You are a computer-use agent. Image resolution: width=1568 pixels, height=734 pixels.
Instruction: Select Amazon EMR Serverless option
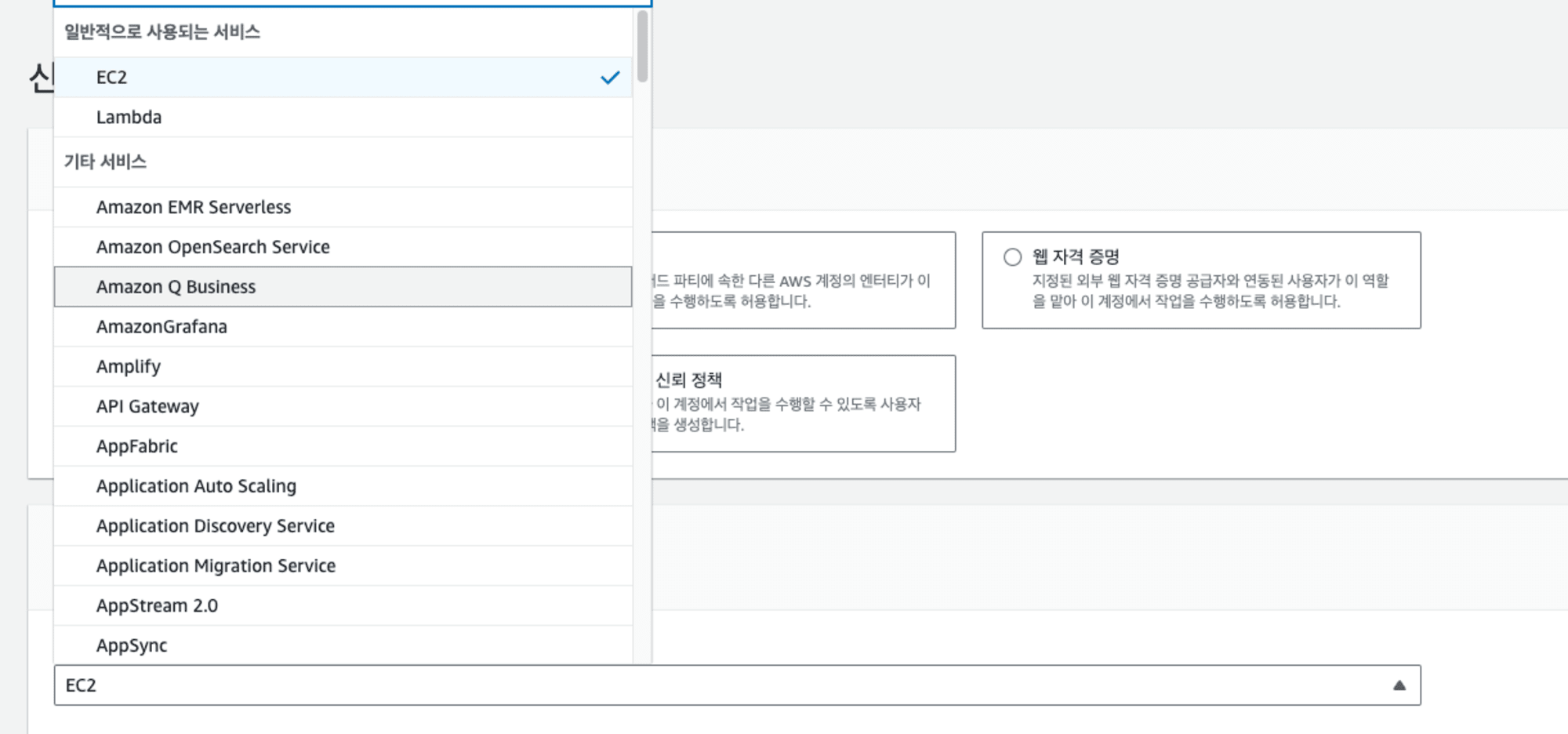pyautogui.click(x=343, y=207)
